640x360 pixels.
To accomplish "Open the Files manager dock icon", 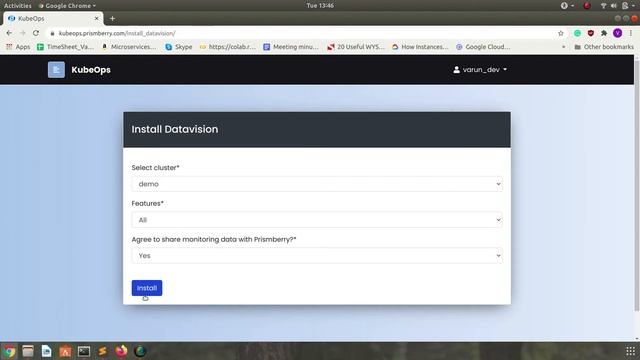I will [x=28, y=351].
